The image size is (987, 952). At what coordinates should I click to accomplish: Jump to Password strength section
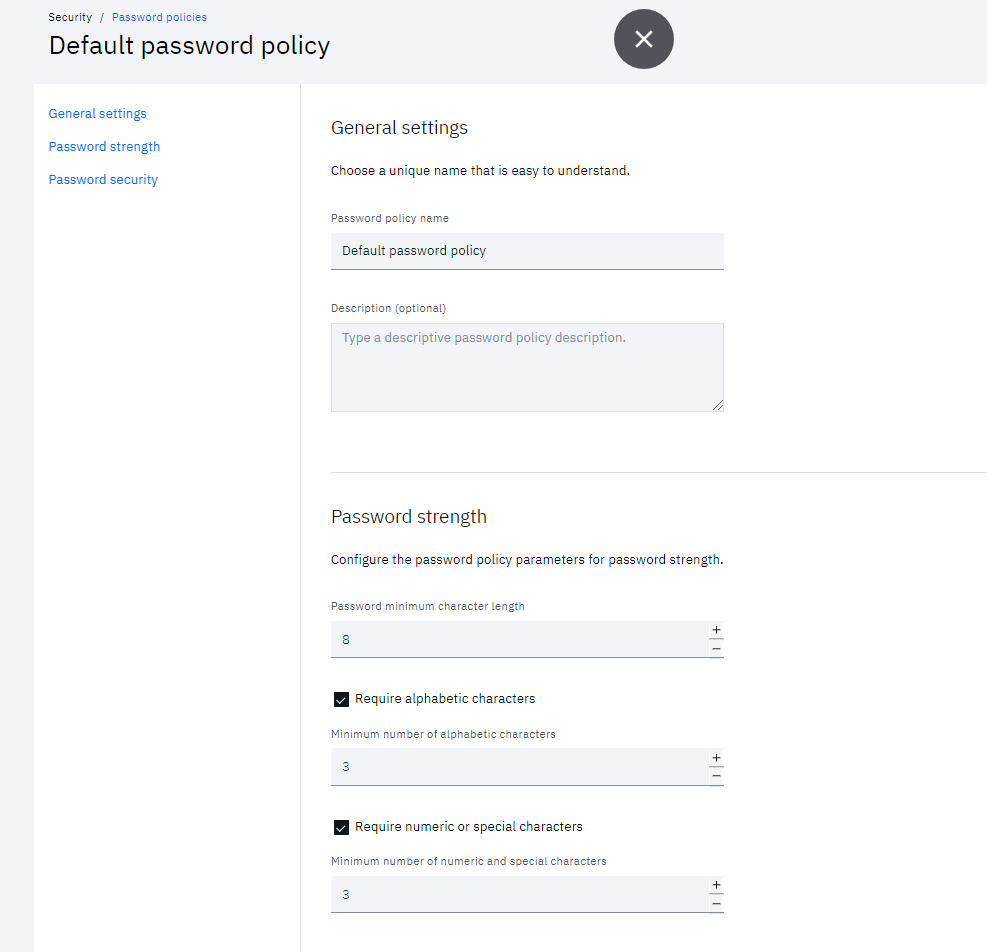coord(104,147)
